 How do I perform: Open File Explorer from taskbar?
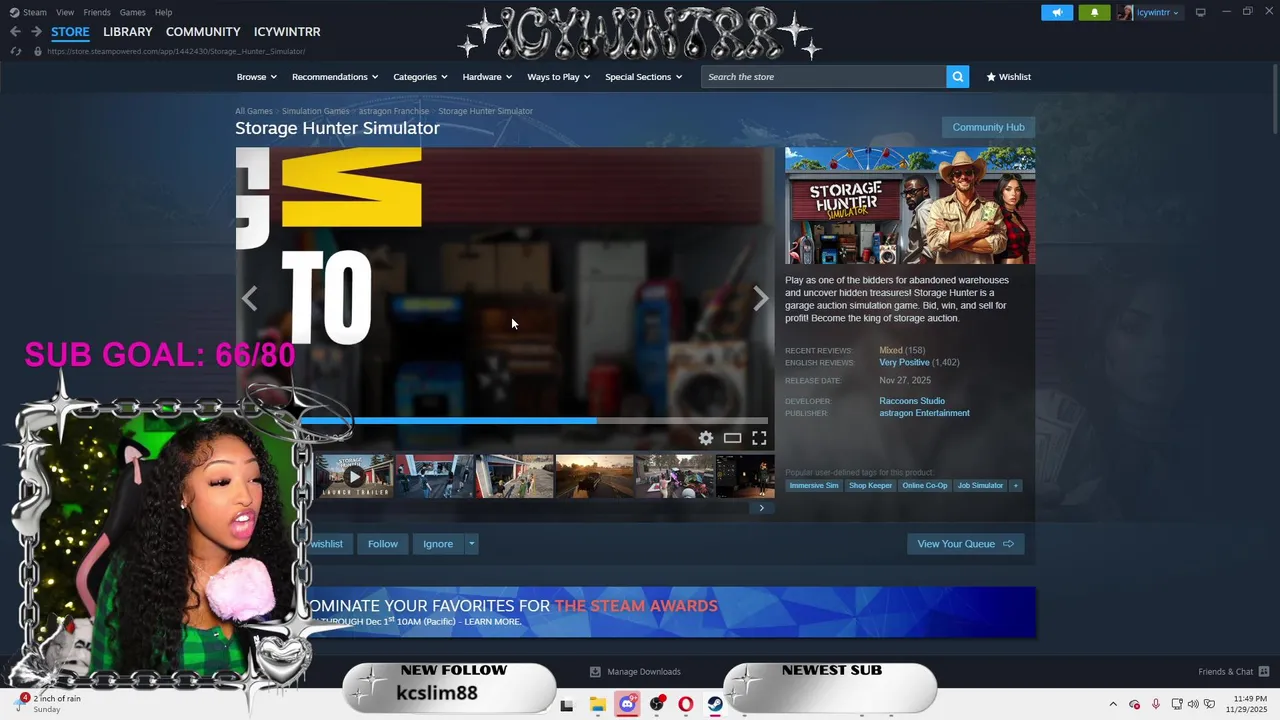[x=597, y=704]
